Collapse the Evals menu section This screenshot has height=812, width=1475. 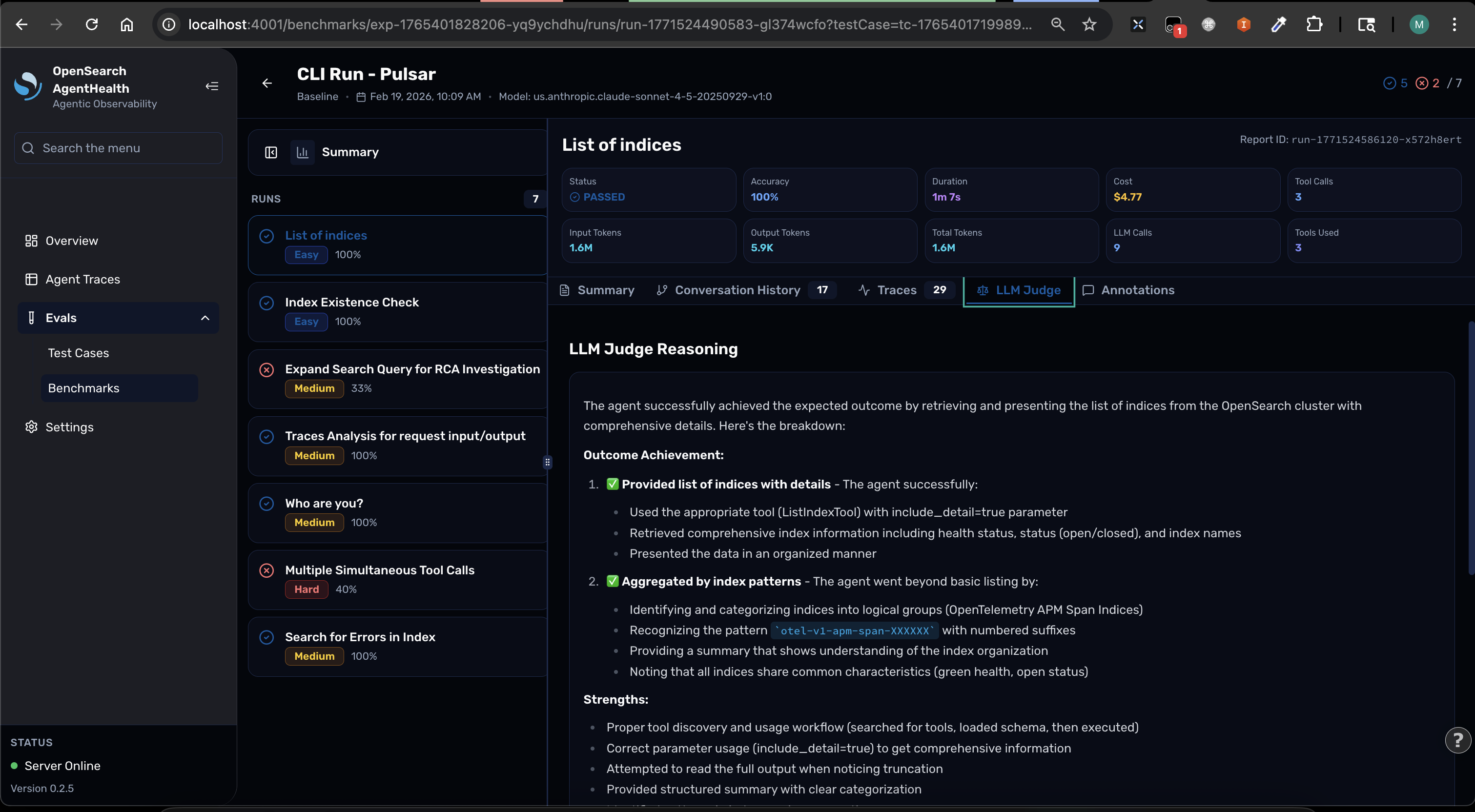(x=205, y=318)
